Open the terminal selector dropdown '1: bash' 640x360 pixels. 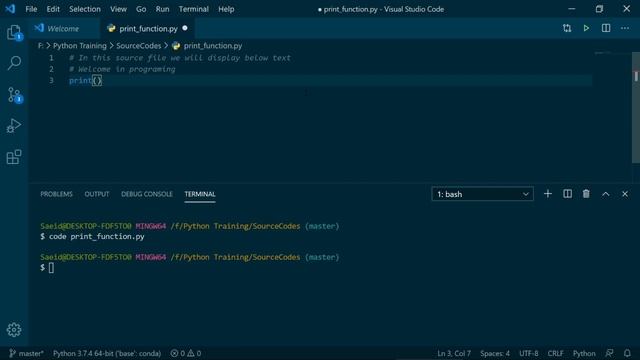coord(482,194)
